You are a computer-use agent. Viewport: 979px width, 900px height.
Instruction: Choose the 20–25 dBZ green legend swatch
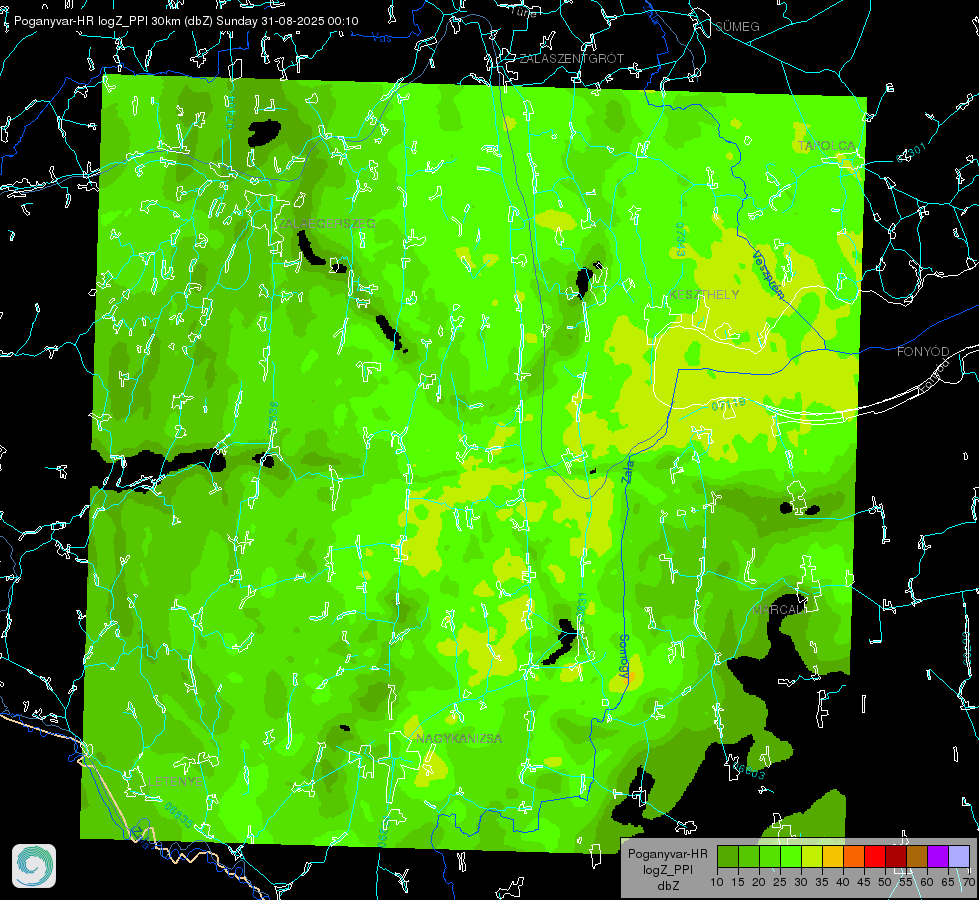point(770,856)
